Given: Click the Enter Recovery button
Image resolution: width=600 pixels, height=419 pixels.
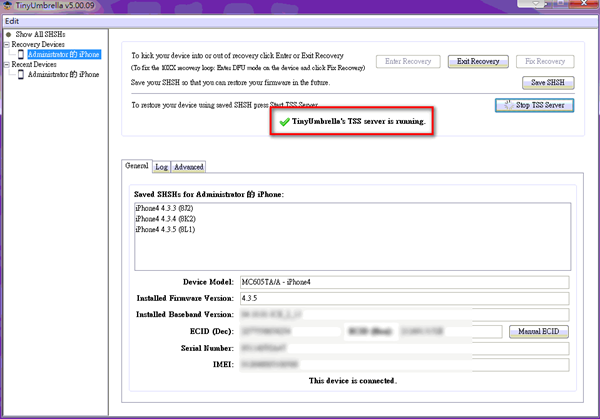Looking at the screenshot, I should click(408, 61).
